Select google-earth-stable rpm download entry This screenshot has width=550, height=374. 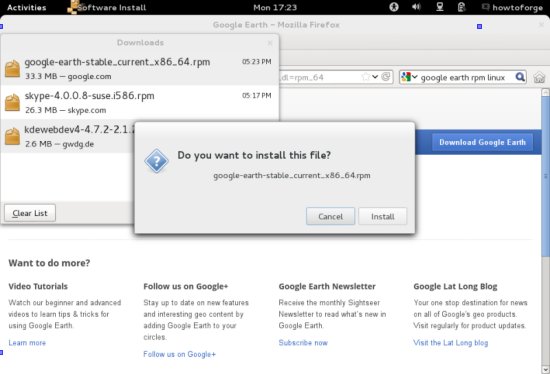point(140,68)
